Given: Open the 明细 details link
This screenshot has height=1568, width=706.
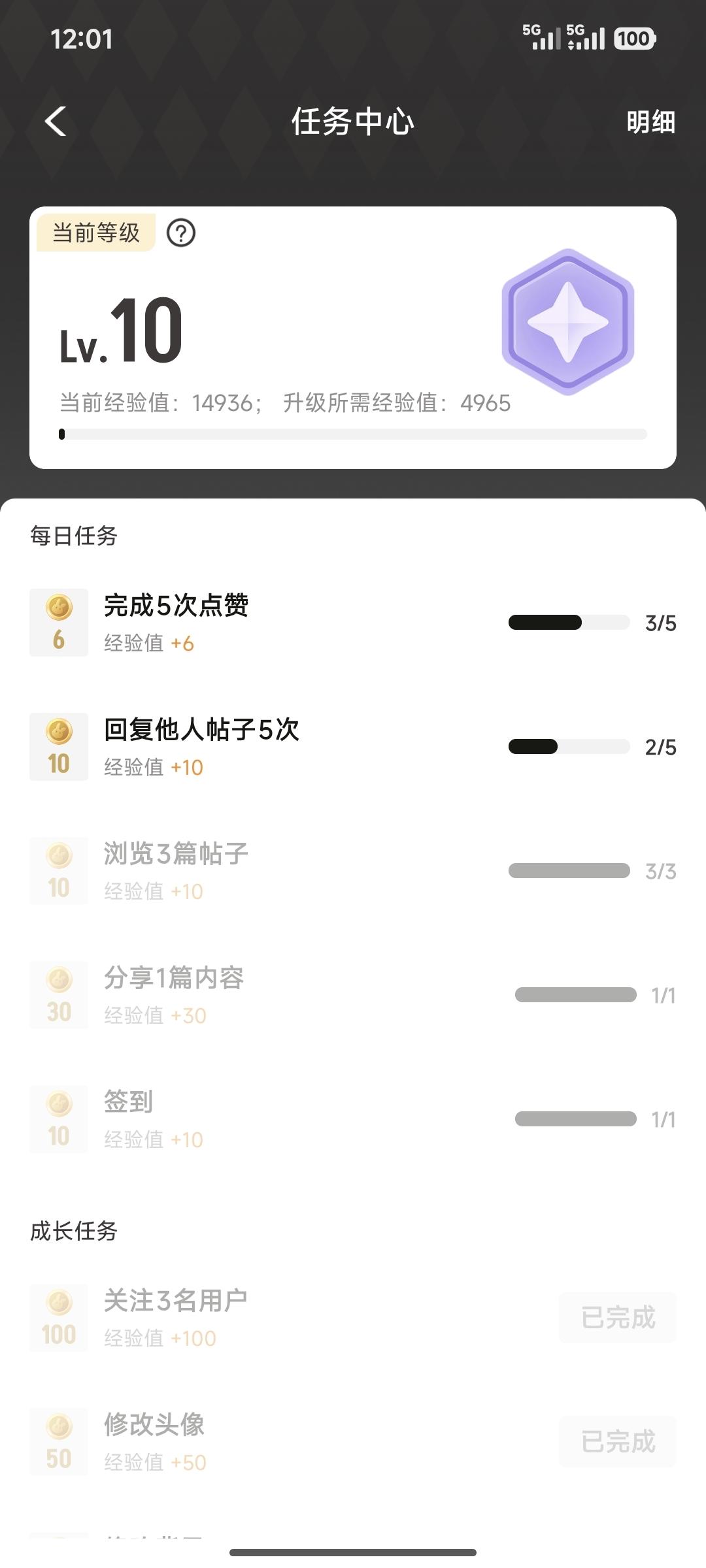Looking at the screenshot, I should click(x=650, y=122).
